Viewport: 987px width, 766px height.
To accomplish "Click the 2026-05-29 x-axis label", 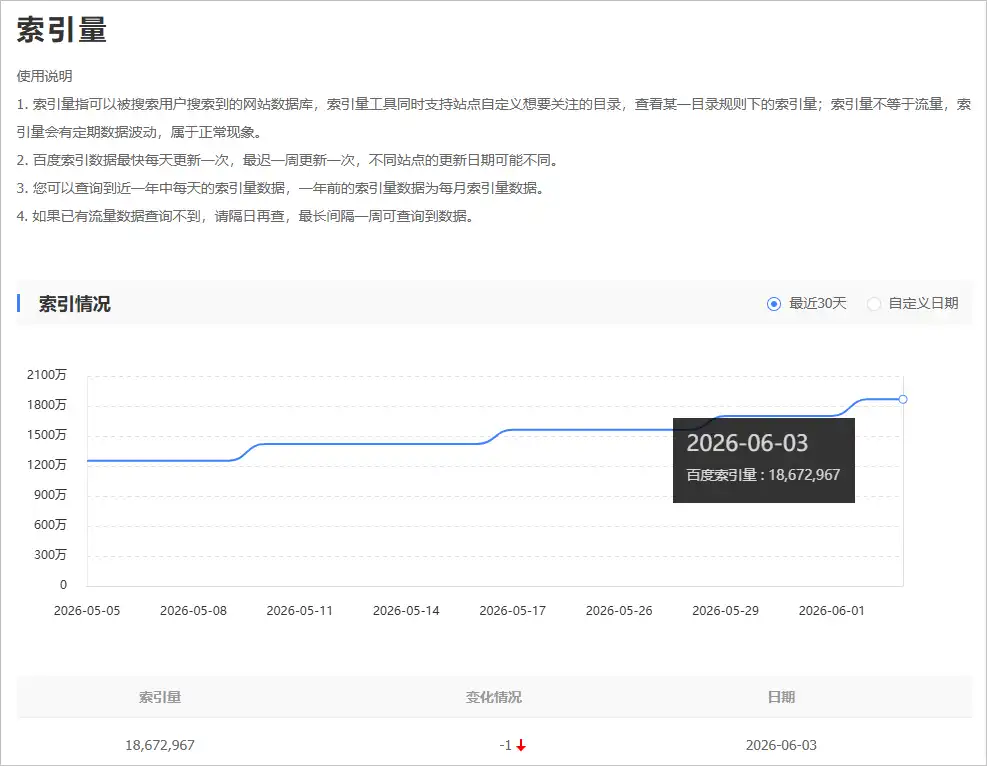I will [725, 611].
